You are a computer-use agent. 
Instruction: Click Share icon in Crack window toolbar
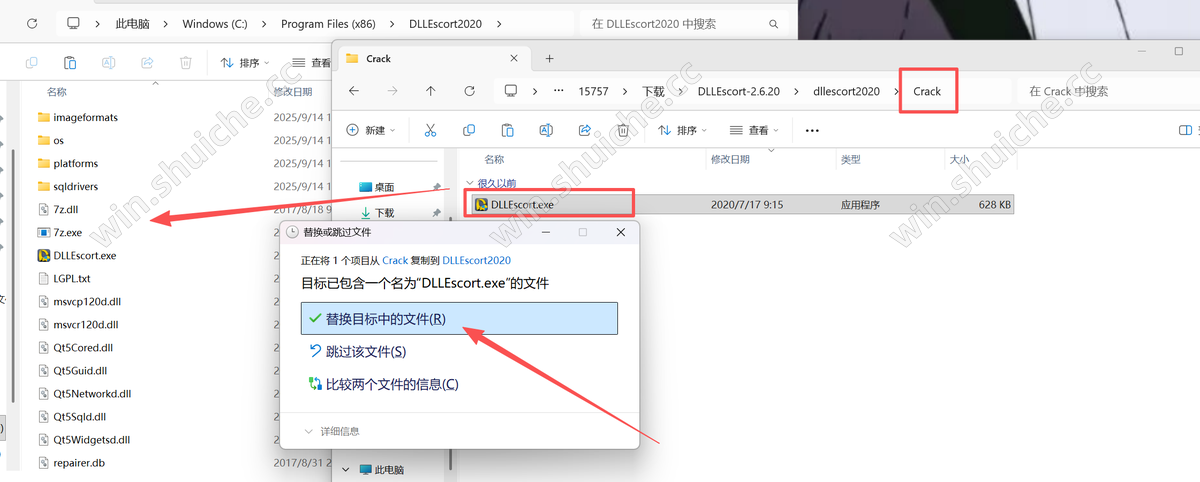coord(585,130)
